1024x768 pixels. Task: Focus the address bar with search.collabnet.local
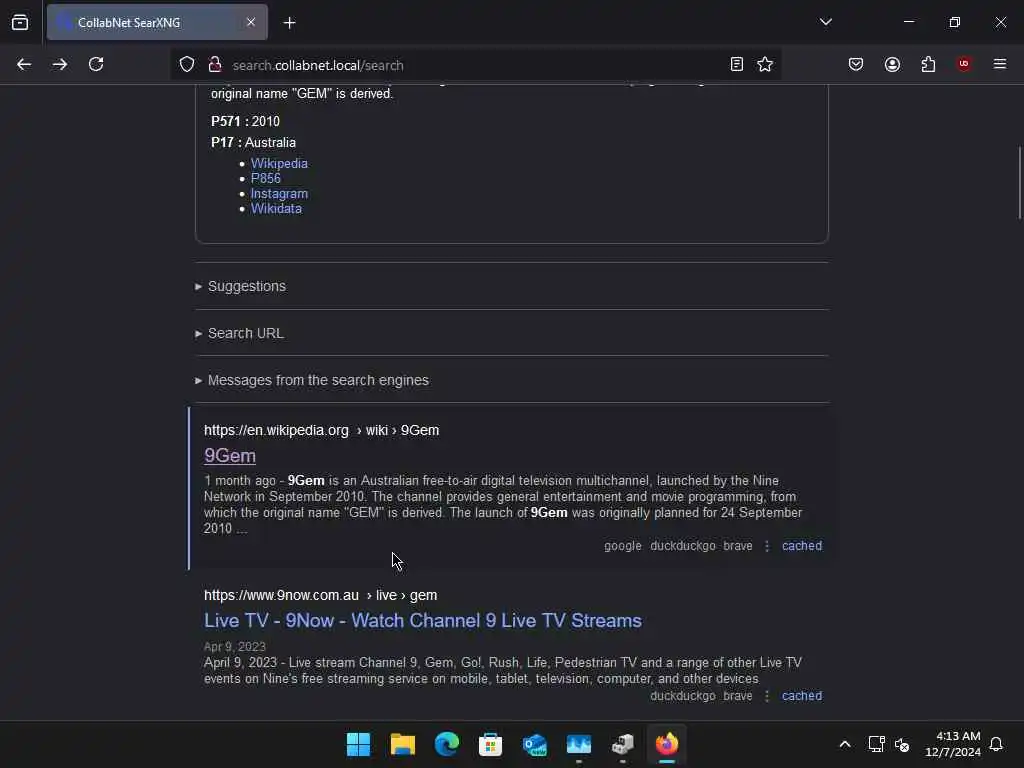click(475, 65)
